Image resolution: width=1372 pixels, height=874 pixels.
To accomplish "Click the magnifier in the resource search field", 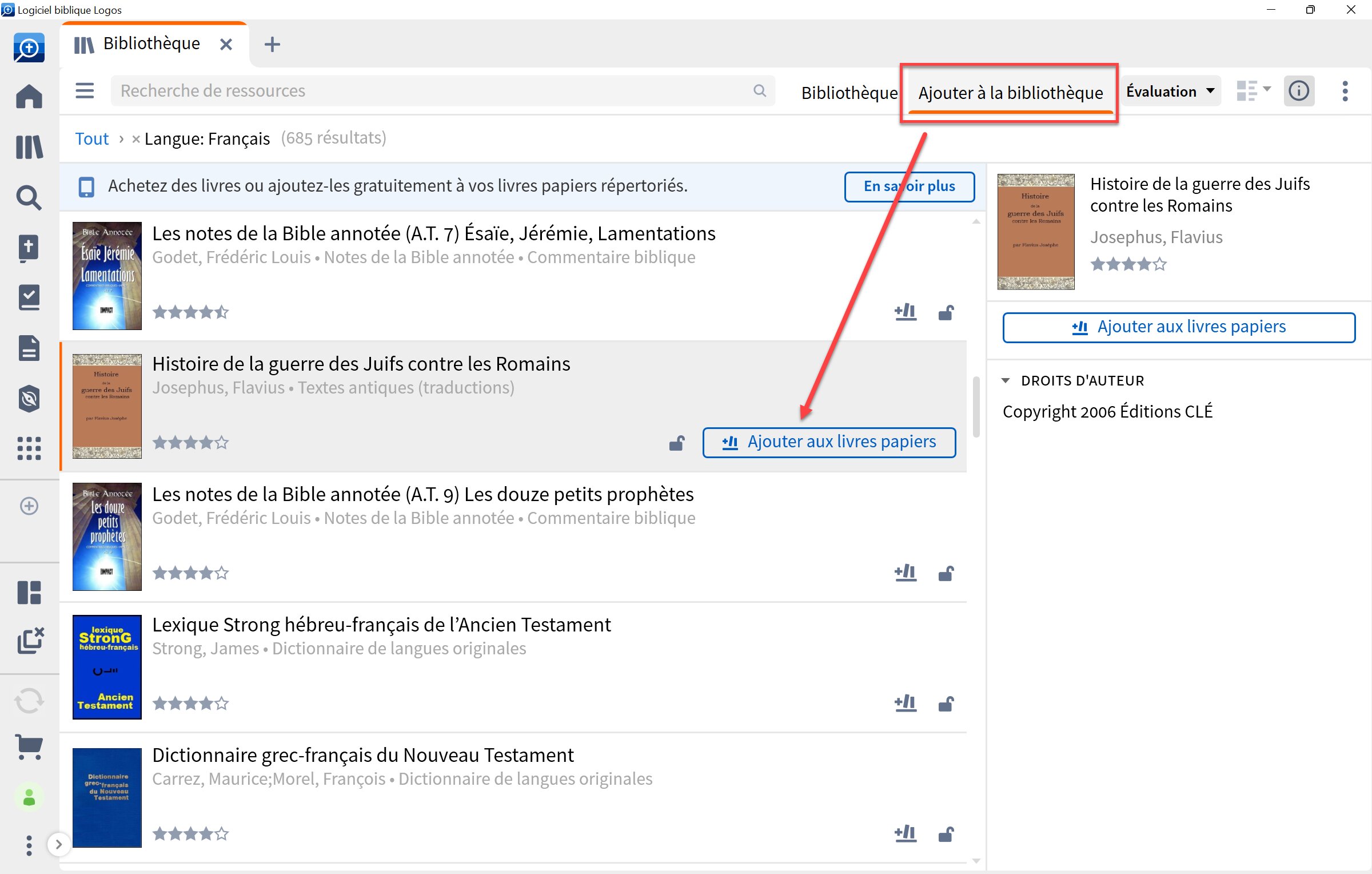I will point(760,90).
